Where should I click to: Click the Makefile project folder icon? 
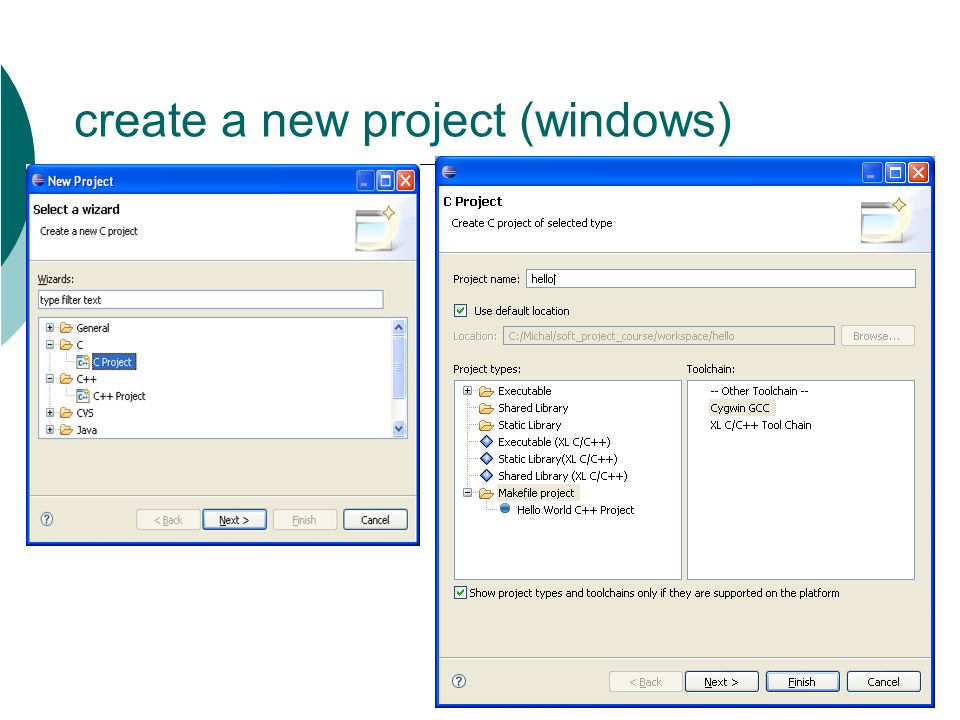(486, 493)
